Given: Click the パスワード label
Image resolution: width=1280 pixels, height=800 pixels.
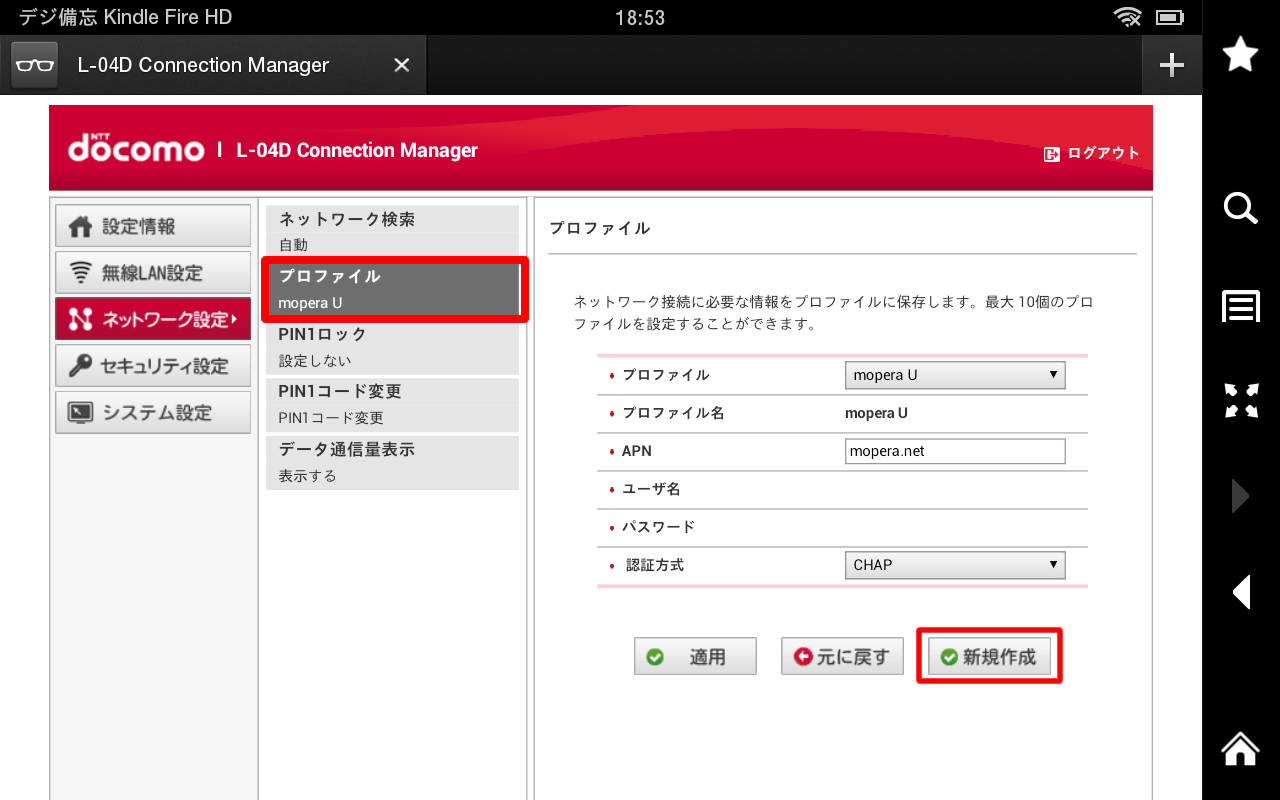Looking at the screenshot, I should tap(658, 527).
